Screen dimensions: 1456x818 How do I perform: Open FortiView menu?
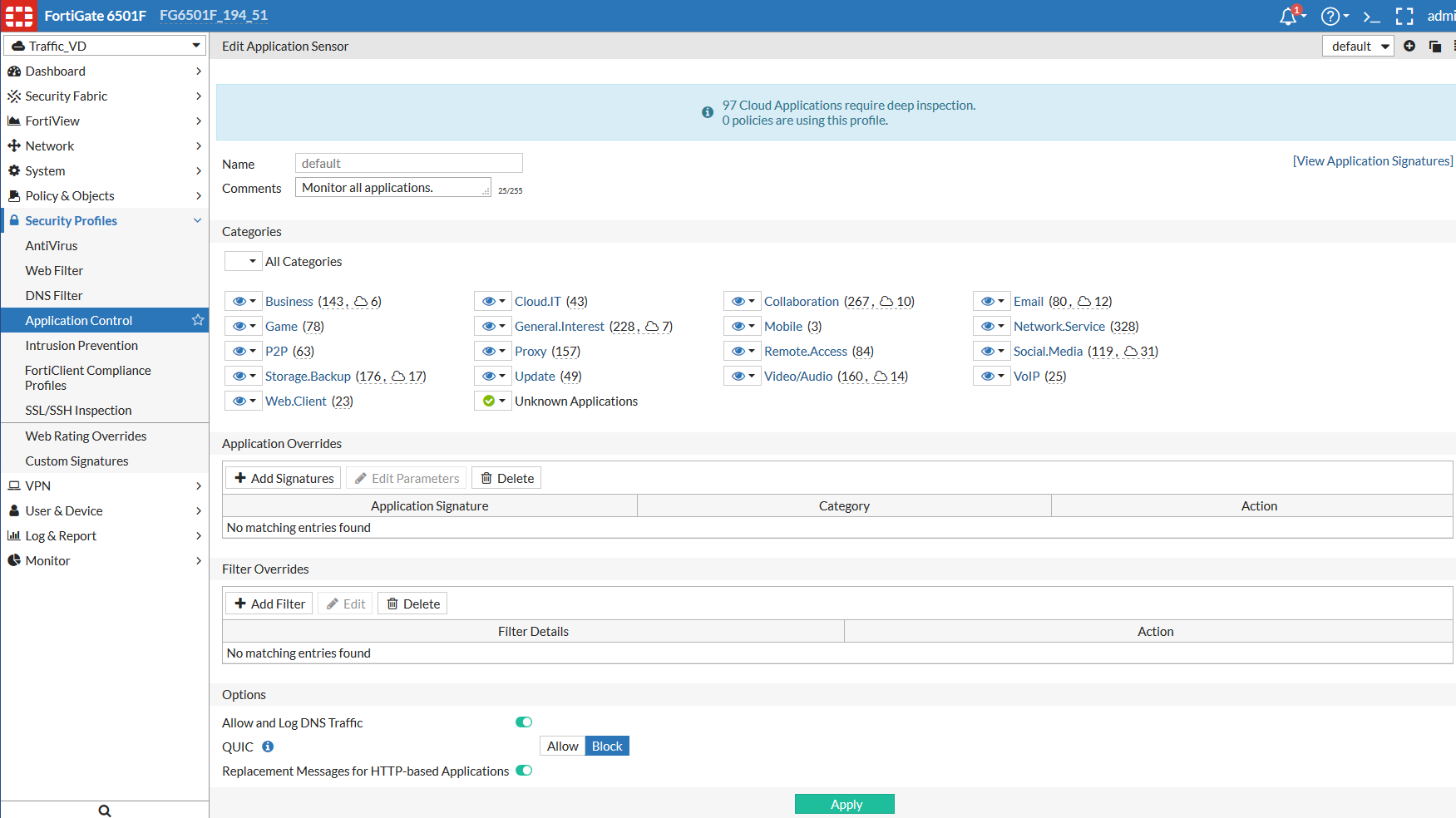[105, 121]
